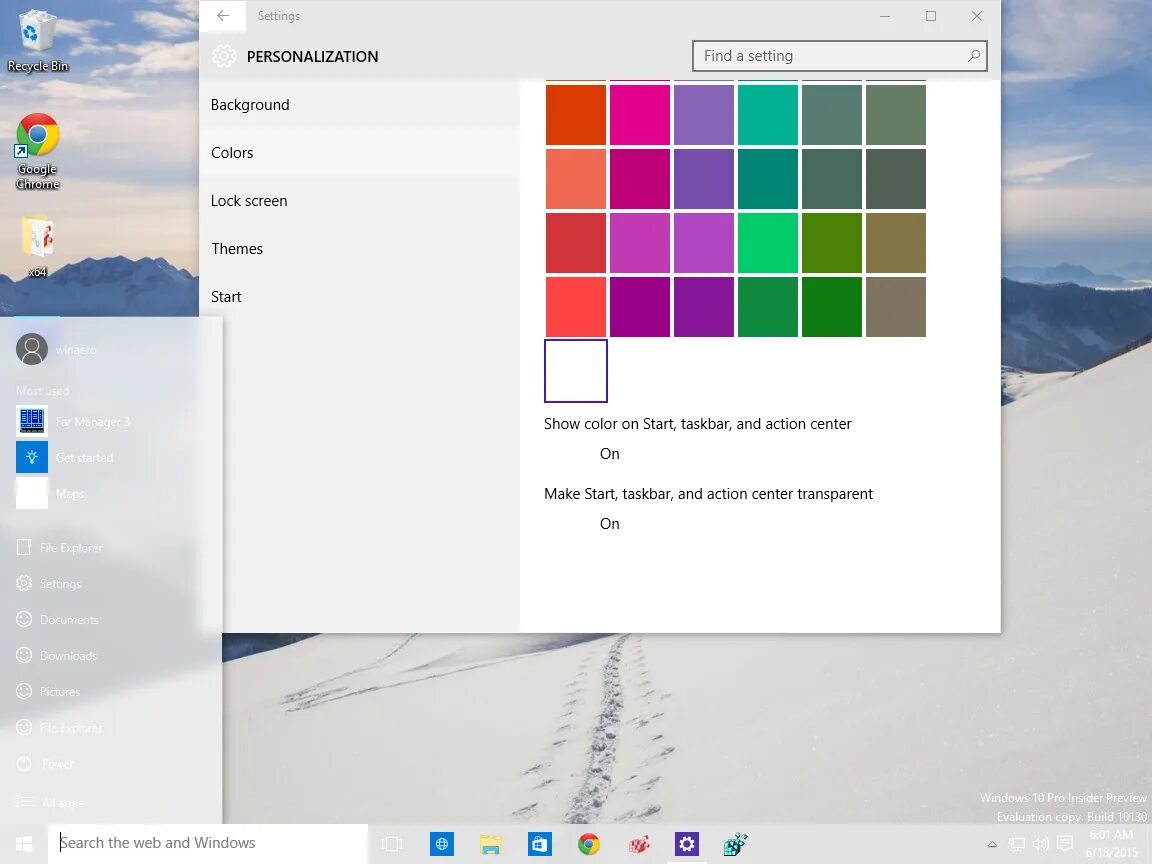Open the Store icon on the taskbar
Screen dimensions: 1152x864
(x=539, y=844)
